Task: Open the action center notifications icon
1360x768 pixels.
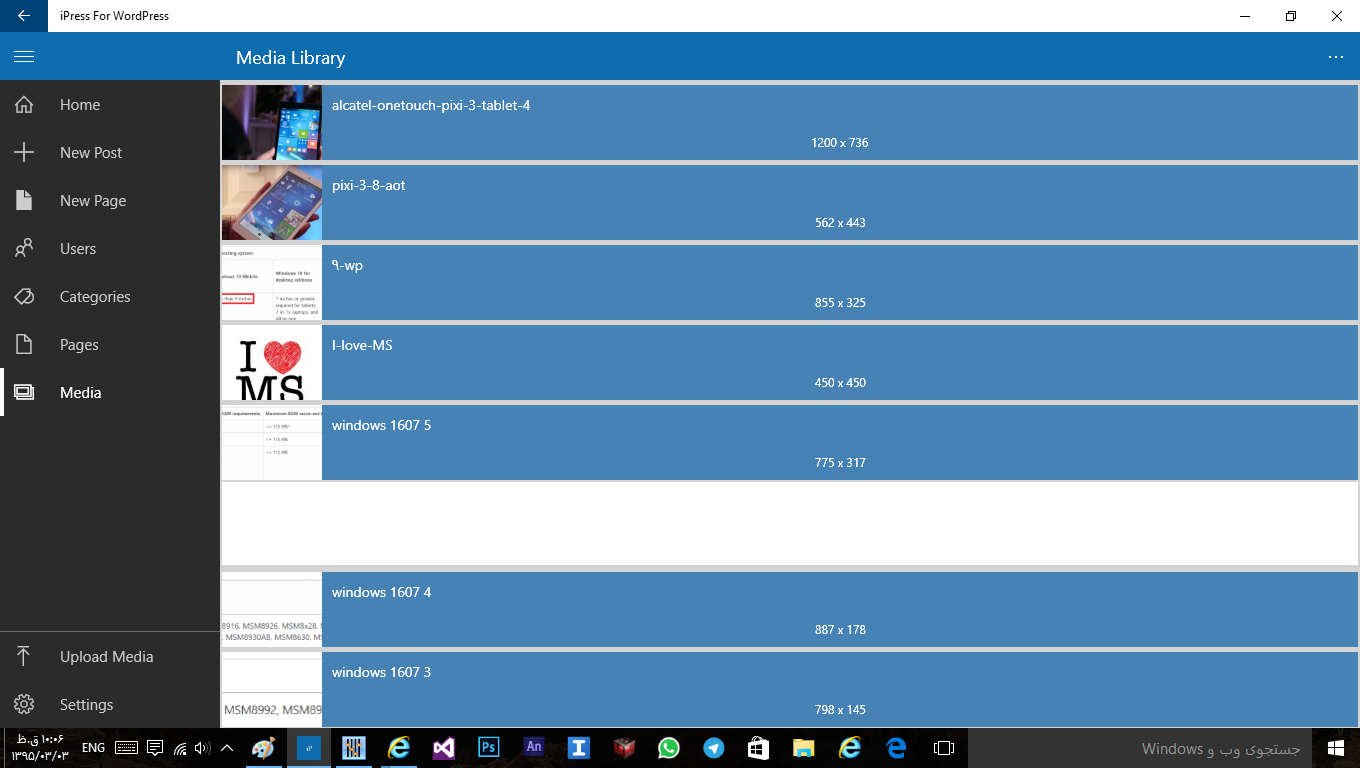Action: 155,748
